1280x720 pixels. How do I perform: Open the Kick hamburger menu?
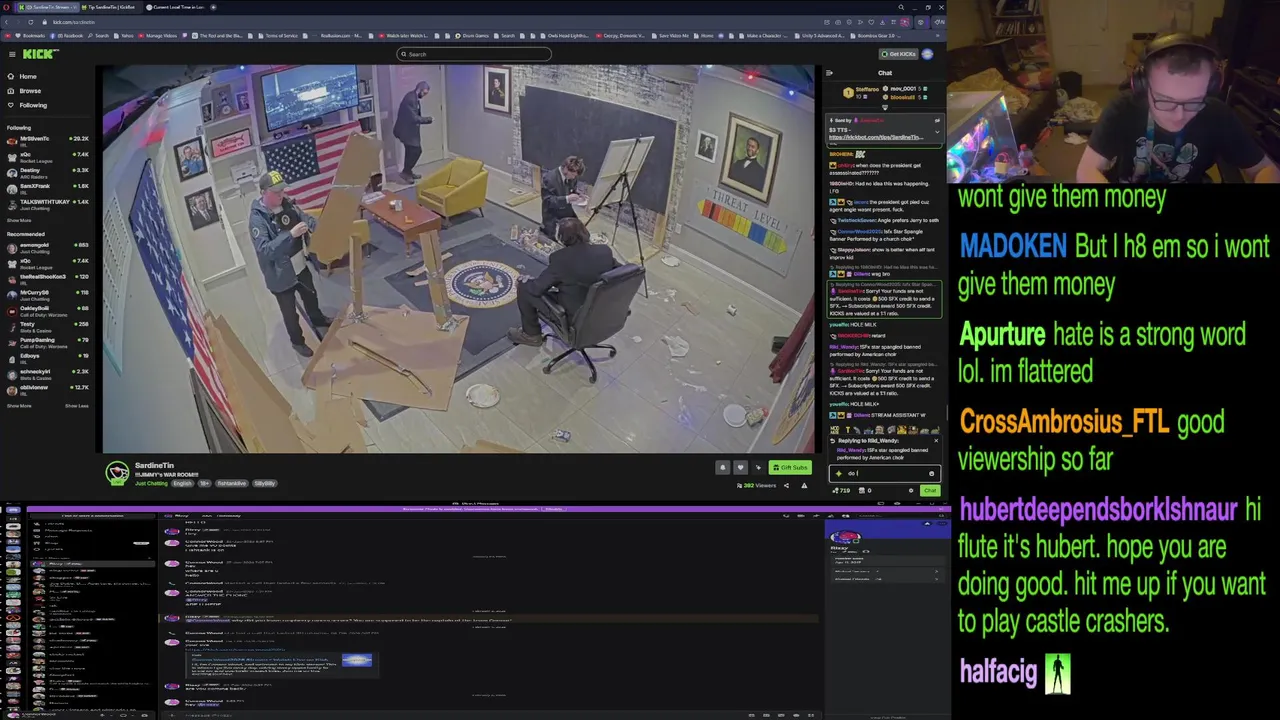(x=12, y=54)
